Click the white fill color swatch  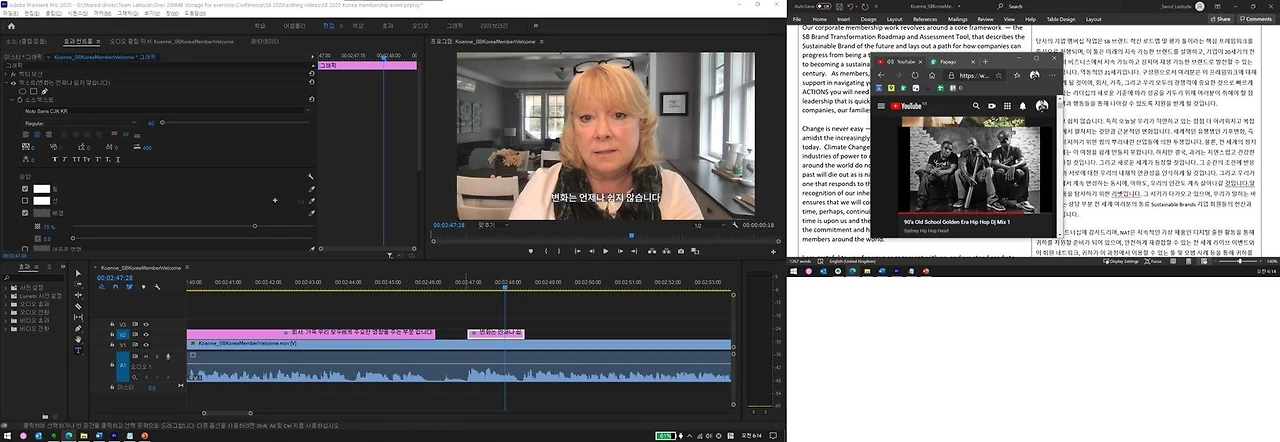(42, 189)
